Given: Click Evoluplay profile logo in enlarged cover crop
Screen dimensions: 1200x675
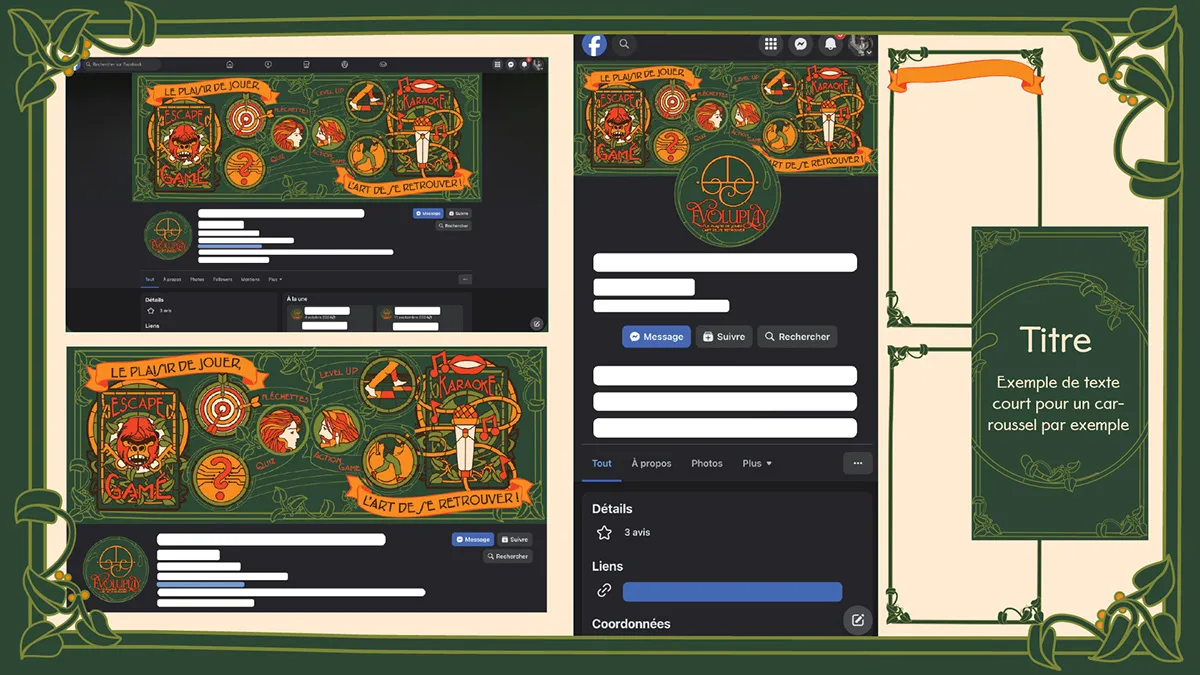Looking at the screenshot, I should (x=117, y=571).
